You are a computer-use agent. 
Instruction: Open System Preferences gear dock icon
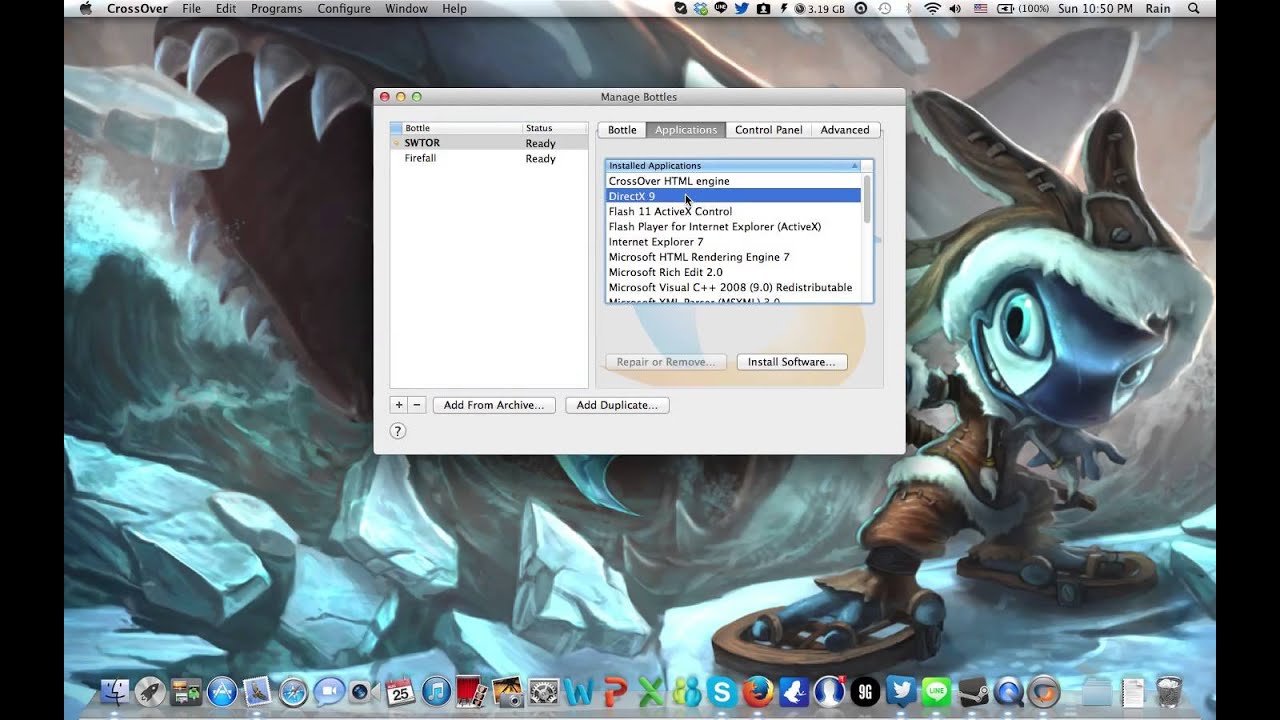tap(543, 691)
